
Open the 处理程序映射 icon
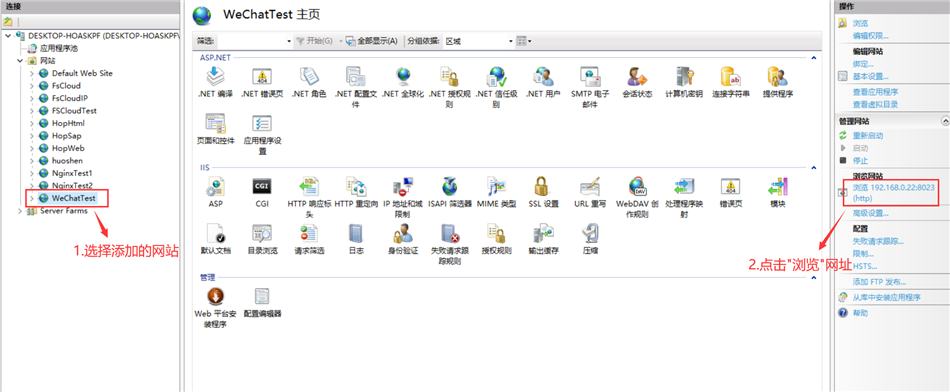point(684,186)
